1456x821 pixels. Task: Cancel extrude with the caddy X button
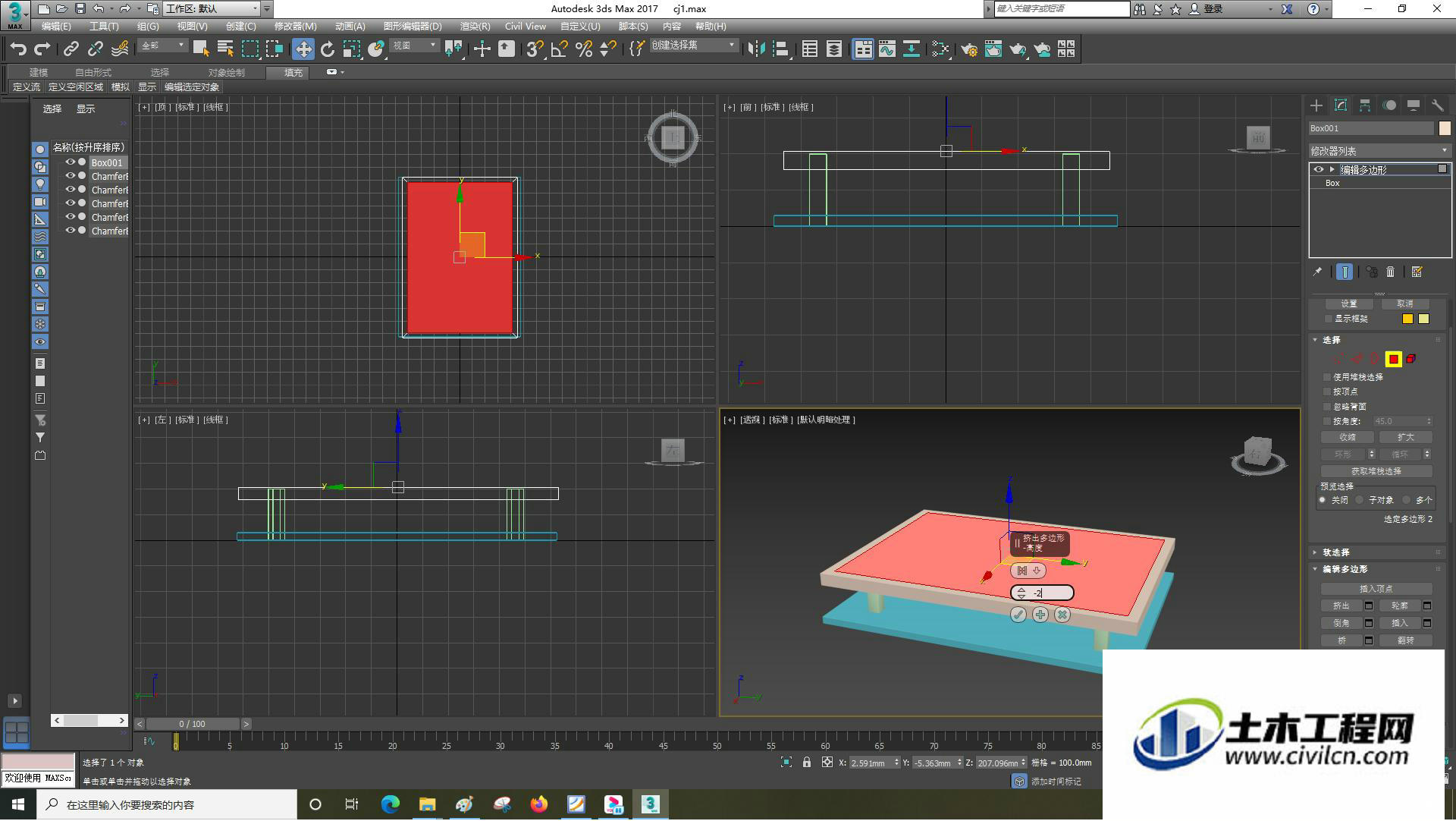click(1062, 615)
